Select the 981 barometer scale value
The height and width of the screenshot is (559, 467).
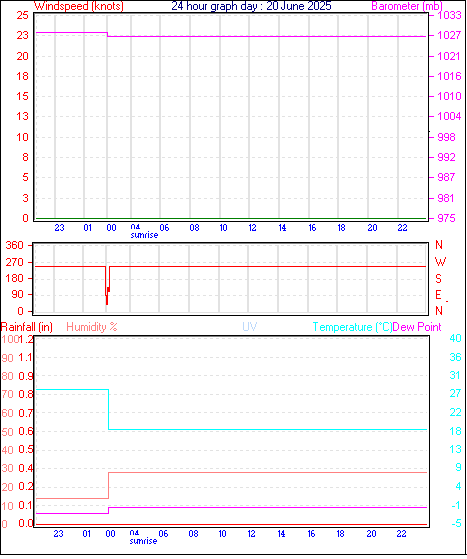click(446, 198)
